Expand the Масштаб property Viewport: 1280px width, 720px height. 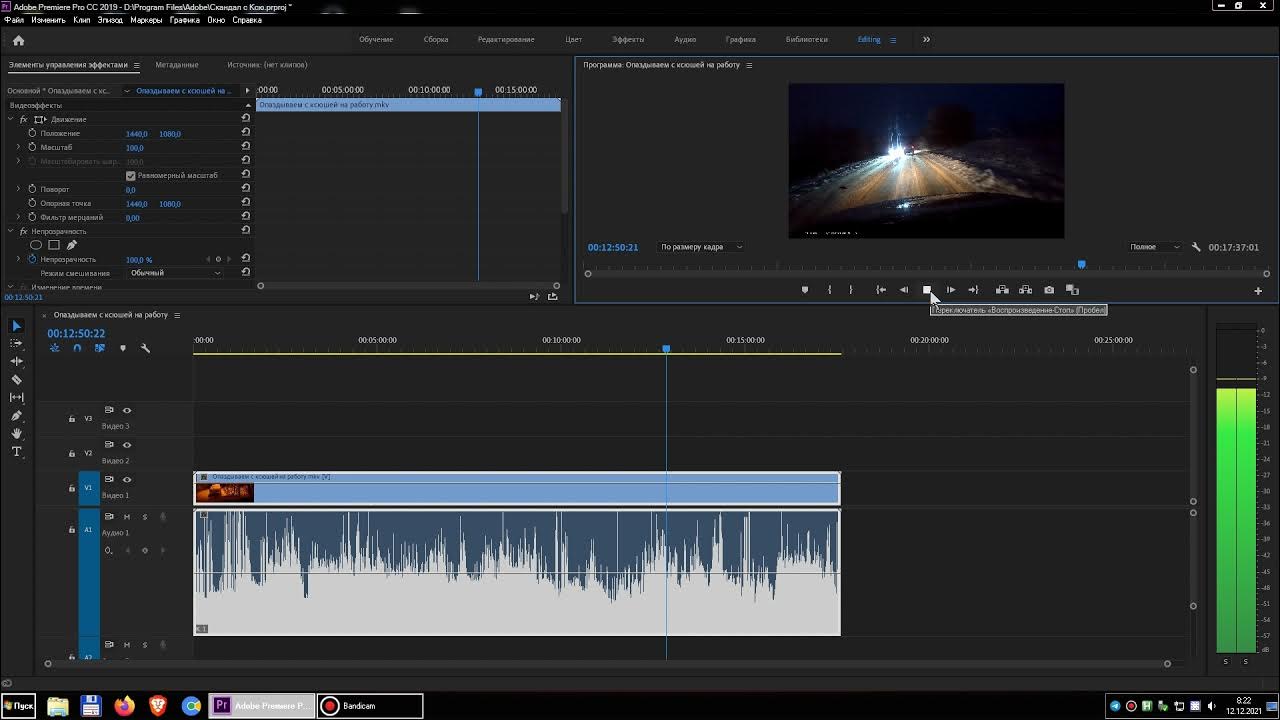pos(18,147)
